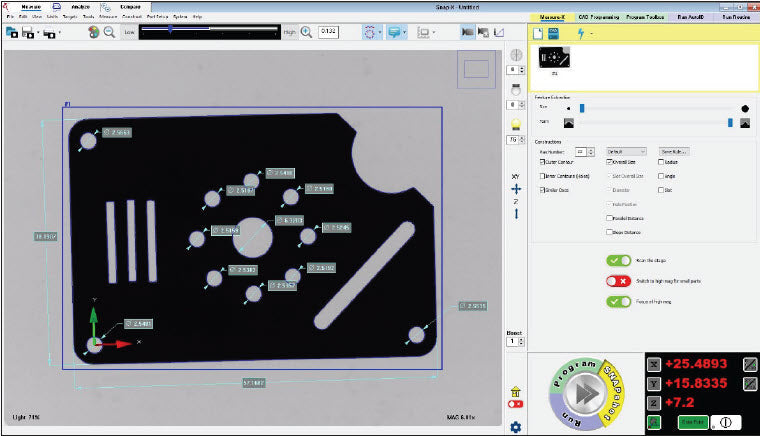Click the color palette icon
Viewport: 760px width, 436px height.
point(94,32)
